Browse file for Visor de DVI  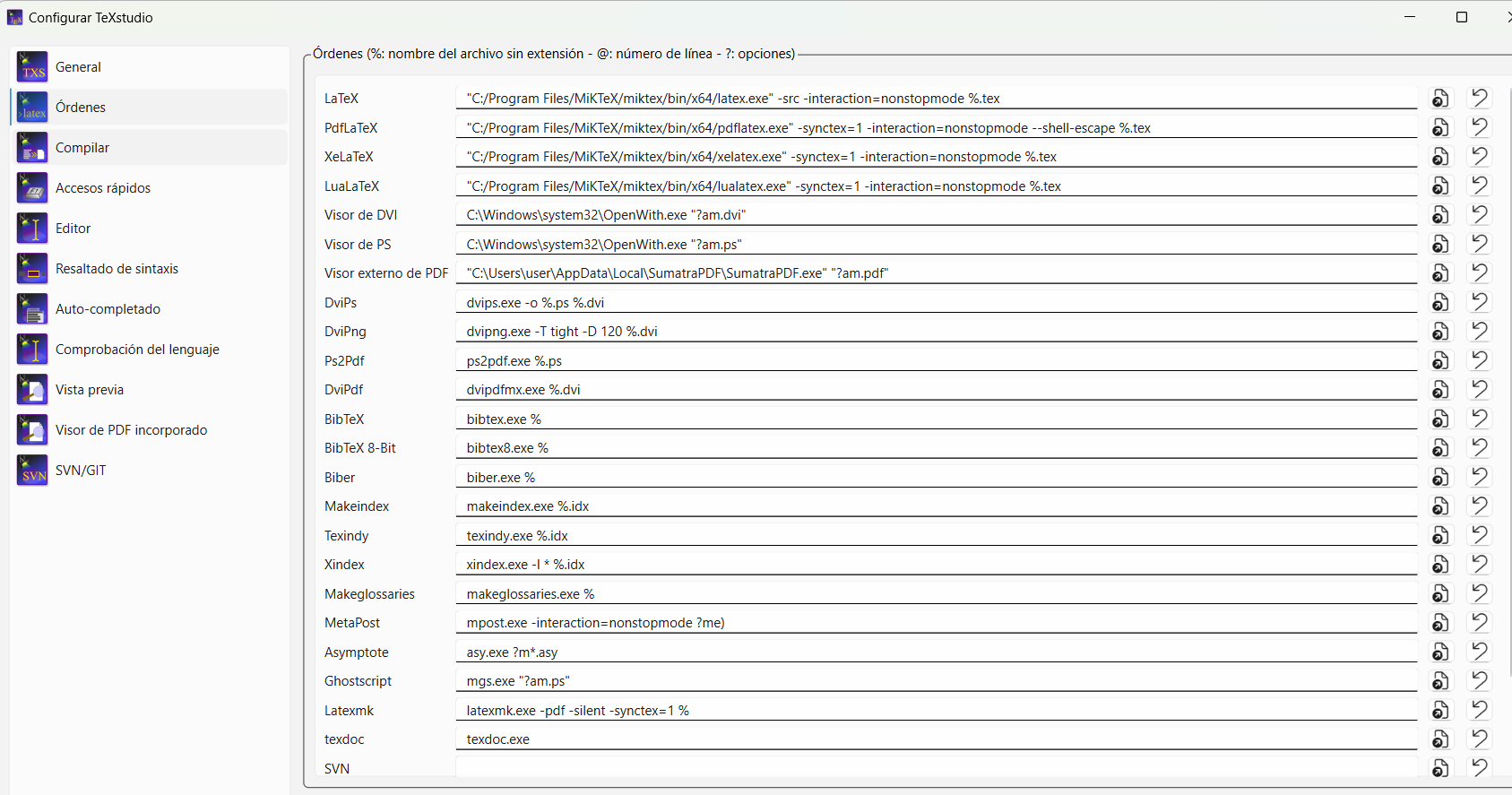pyautogui.click(x=1440, y=215)
